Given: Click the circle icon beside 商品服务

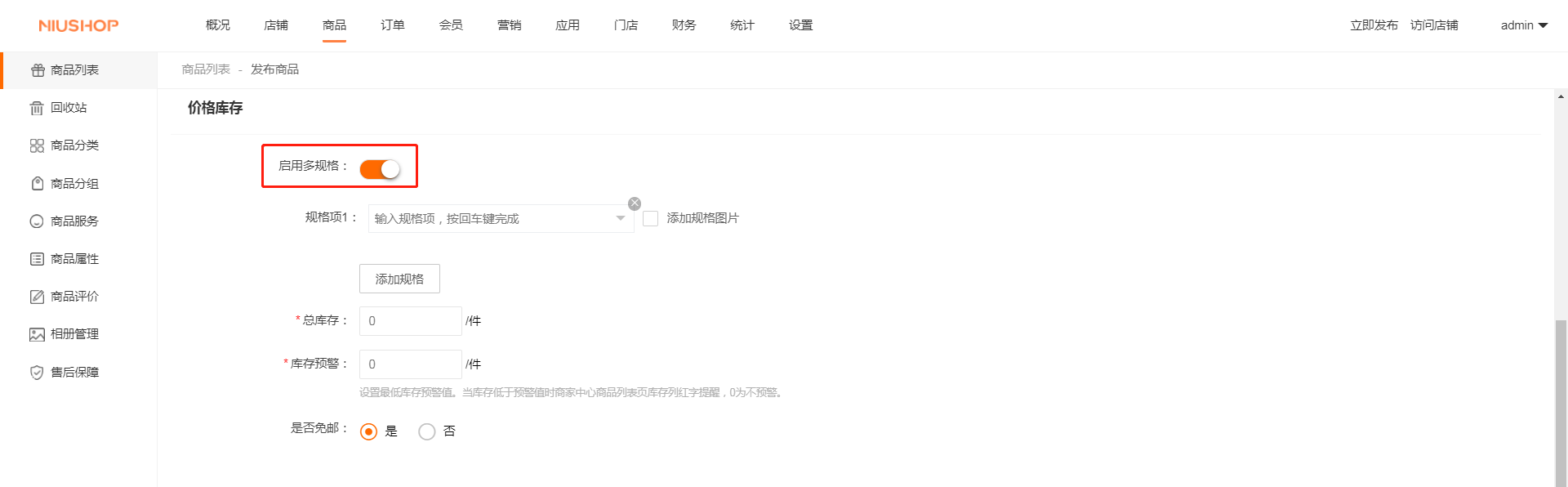Looking at the screenshot, I should pyautogui.click(x=37, y=221).
